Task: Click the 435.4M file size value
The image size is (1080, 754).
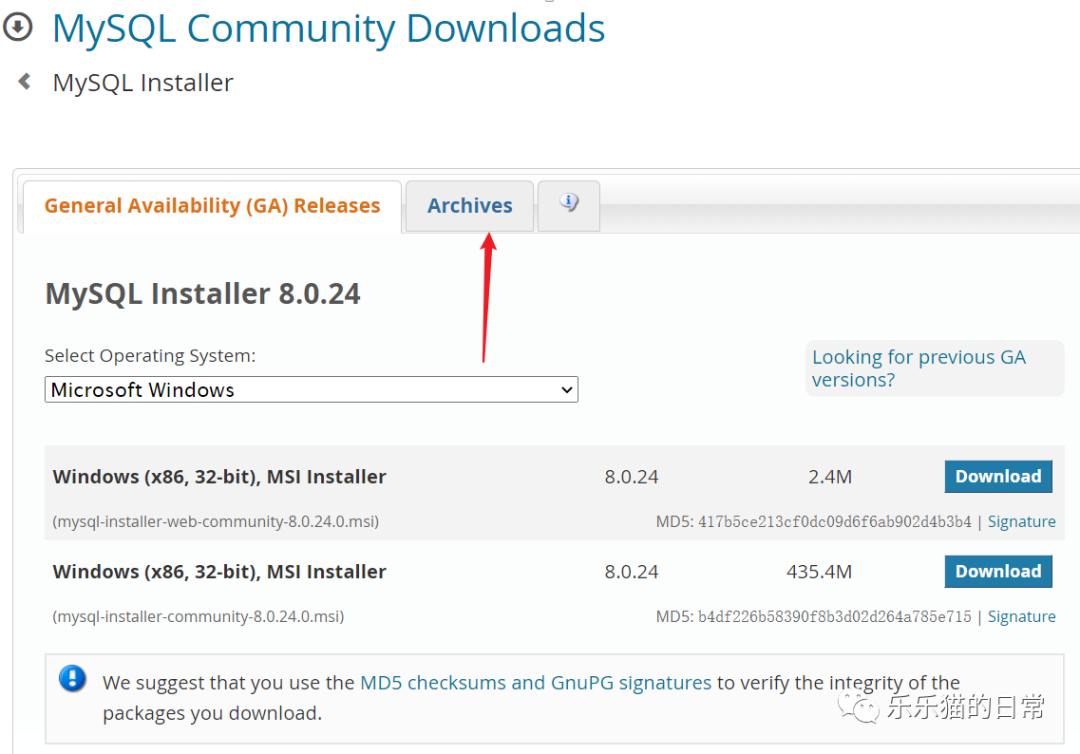Action: coord(819,572)
